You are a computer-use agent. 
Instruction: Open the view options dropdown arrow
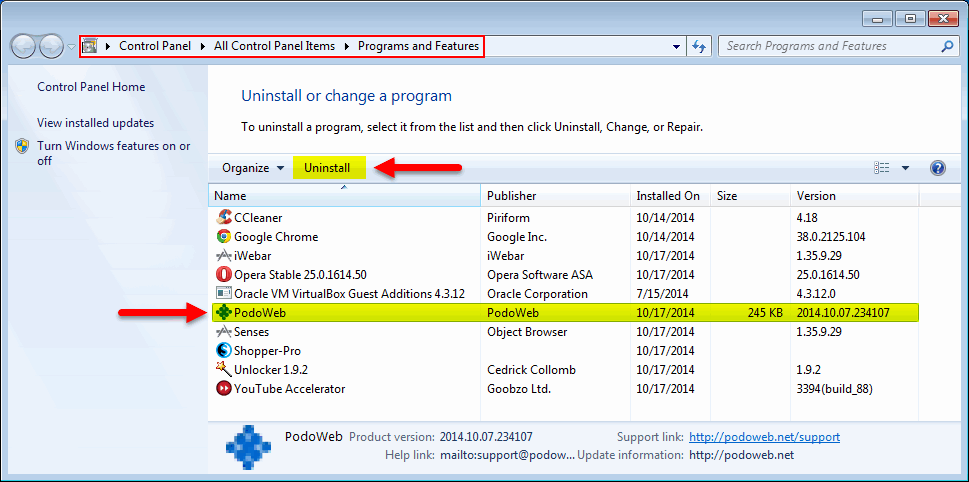click(905, 168)
